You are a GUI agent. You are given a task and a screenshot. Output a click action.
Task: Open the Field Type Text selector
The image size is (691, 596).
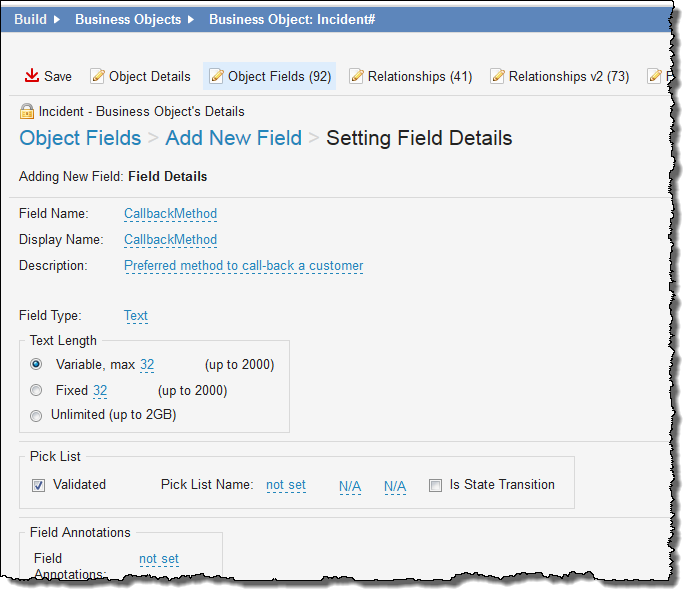click(x=136, y=316)
